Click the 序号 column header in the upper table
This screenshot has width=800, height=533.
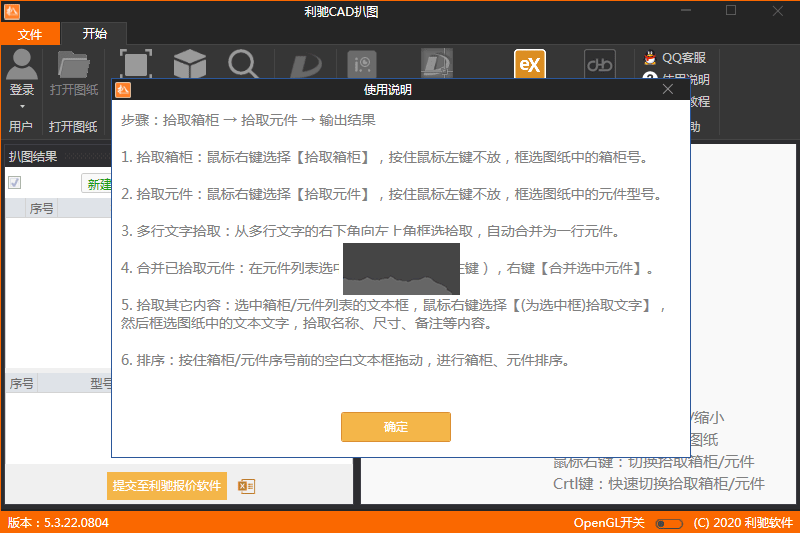tap(41, 208)
